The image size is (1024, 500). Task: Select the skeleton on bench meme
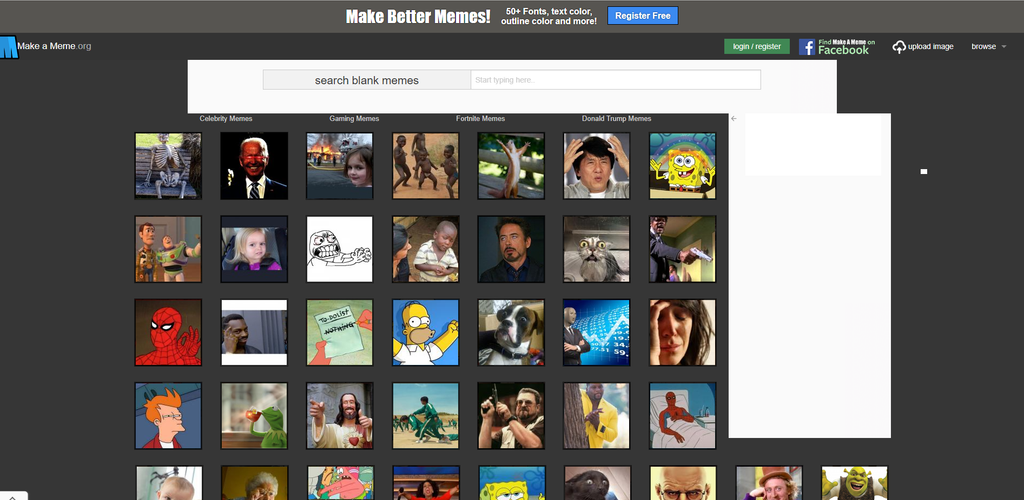click(x=168, y=166)
